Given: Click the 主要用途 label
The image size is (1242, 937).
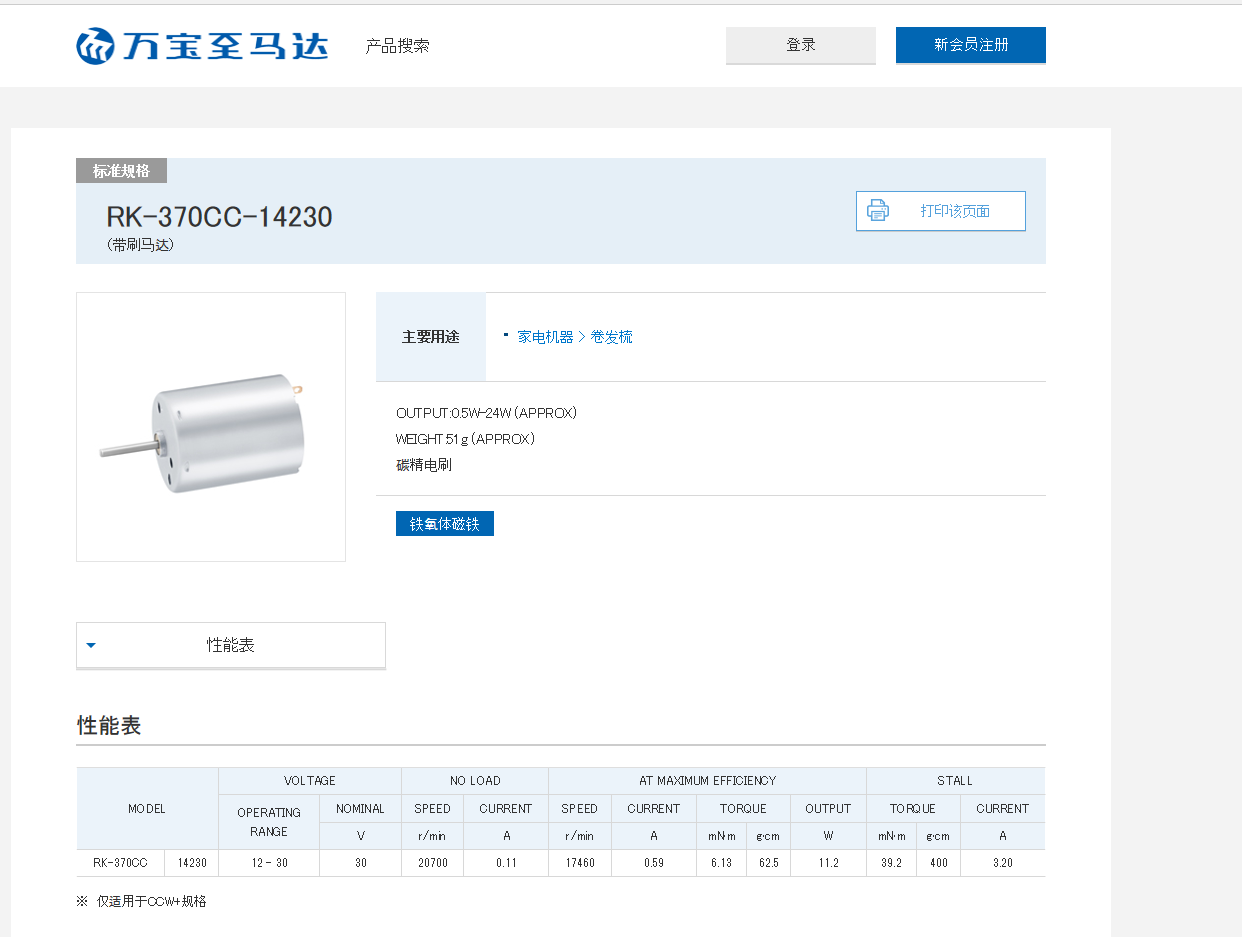Looking at the screenshot, I should 431,337.
